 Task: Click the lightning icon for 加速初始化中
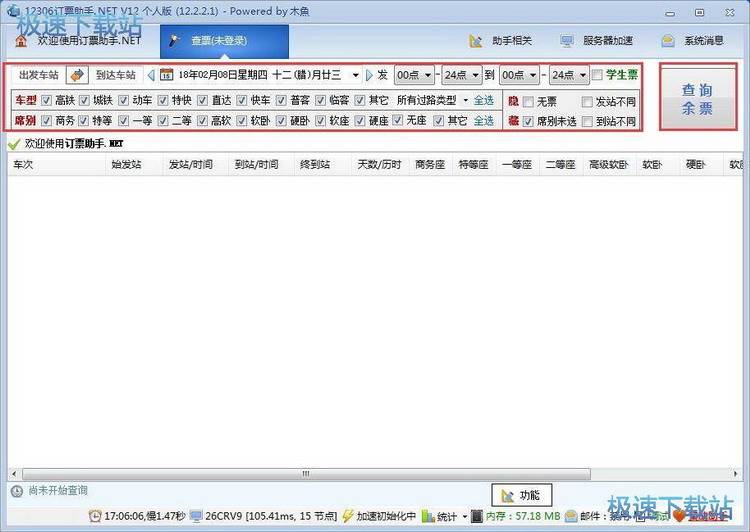[x=348, y=516]
